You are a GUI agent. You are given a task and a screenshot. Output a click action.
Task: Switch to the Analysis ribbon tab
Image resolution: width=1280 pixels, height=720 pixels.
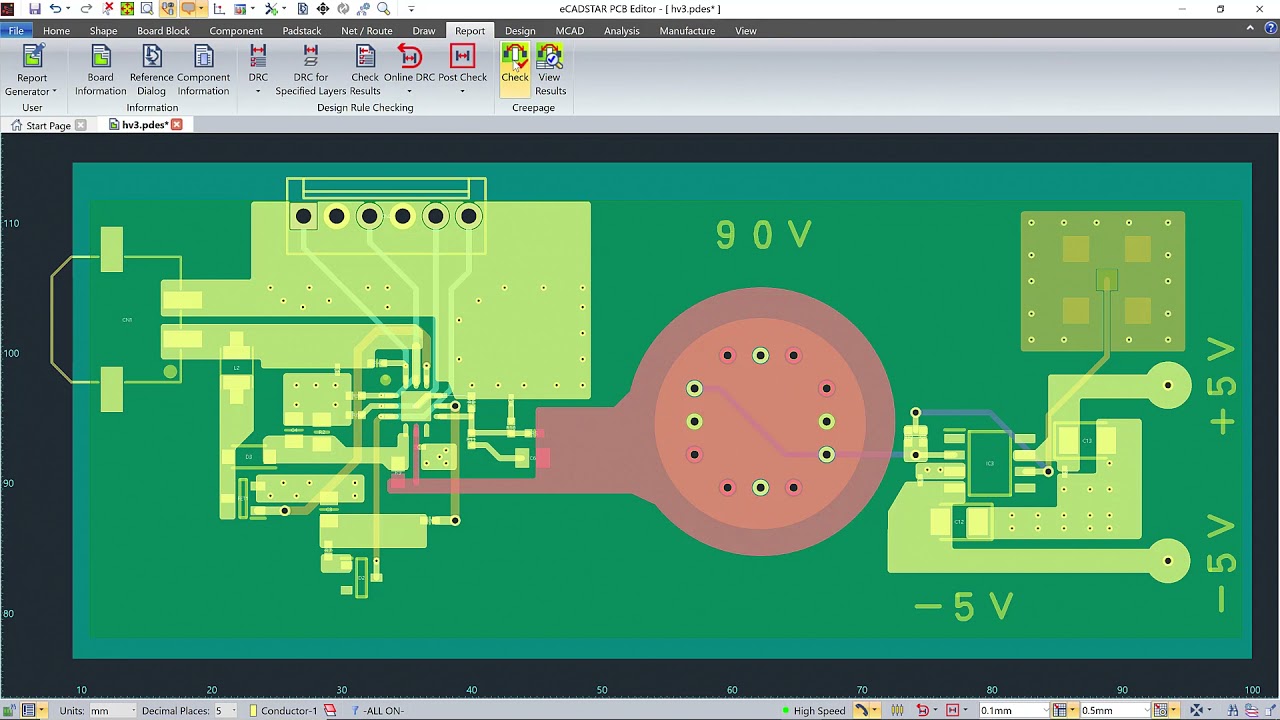click(621, 31)
